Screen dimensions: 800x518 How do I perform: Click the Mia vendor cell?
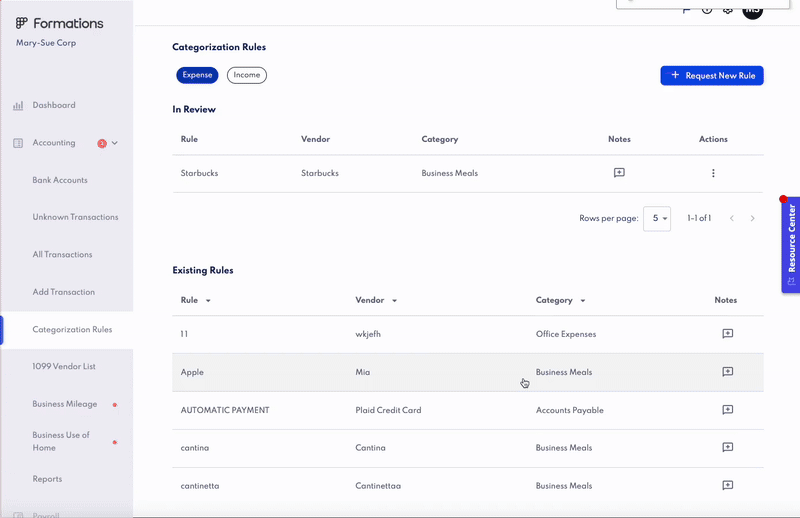(x=363, y=372)
